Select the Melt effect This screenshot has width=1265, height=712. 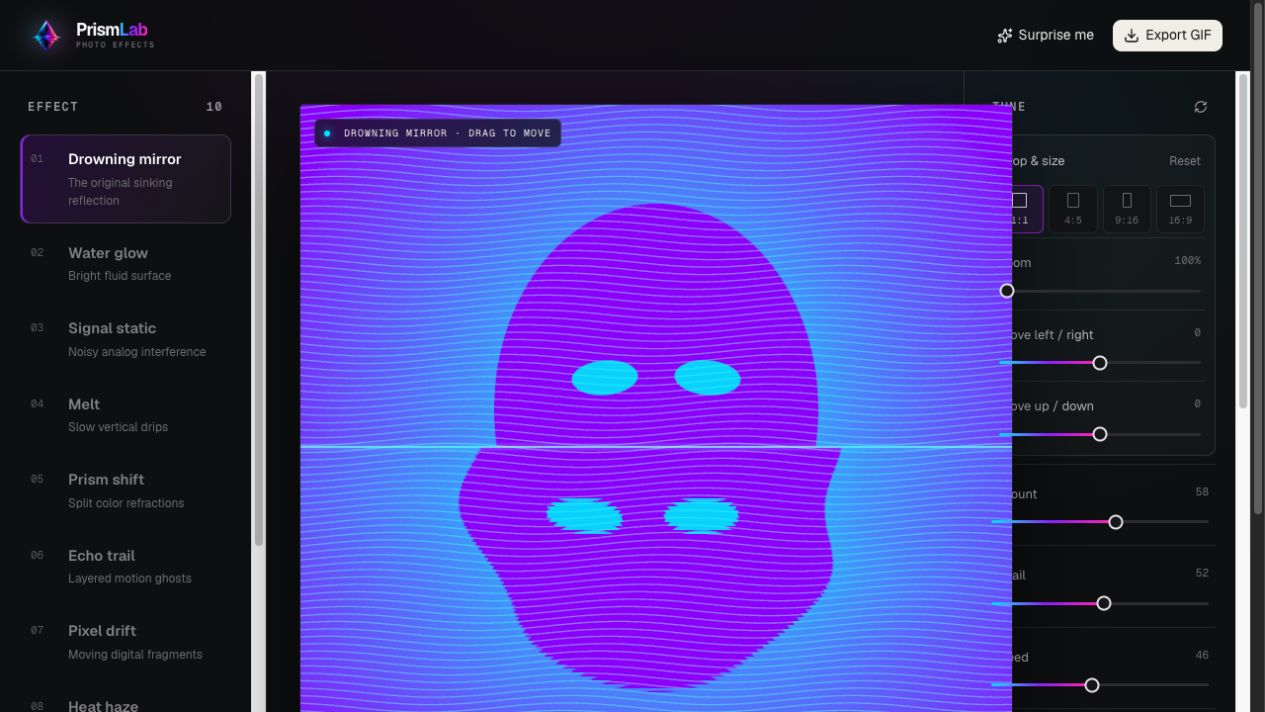click(x=126, y=415)
